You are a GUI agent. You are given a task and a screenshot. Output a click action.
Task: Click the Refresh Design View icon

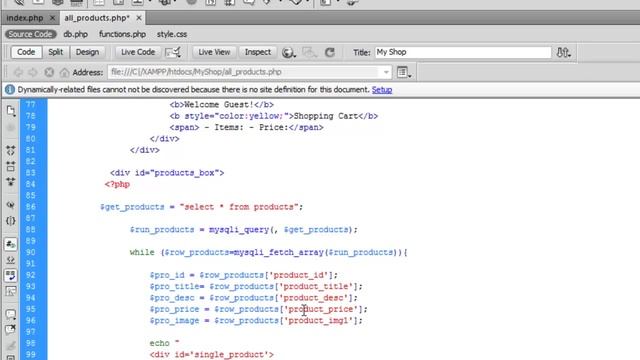point(330,52)
